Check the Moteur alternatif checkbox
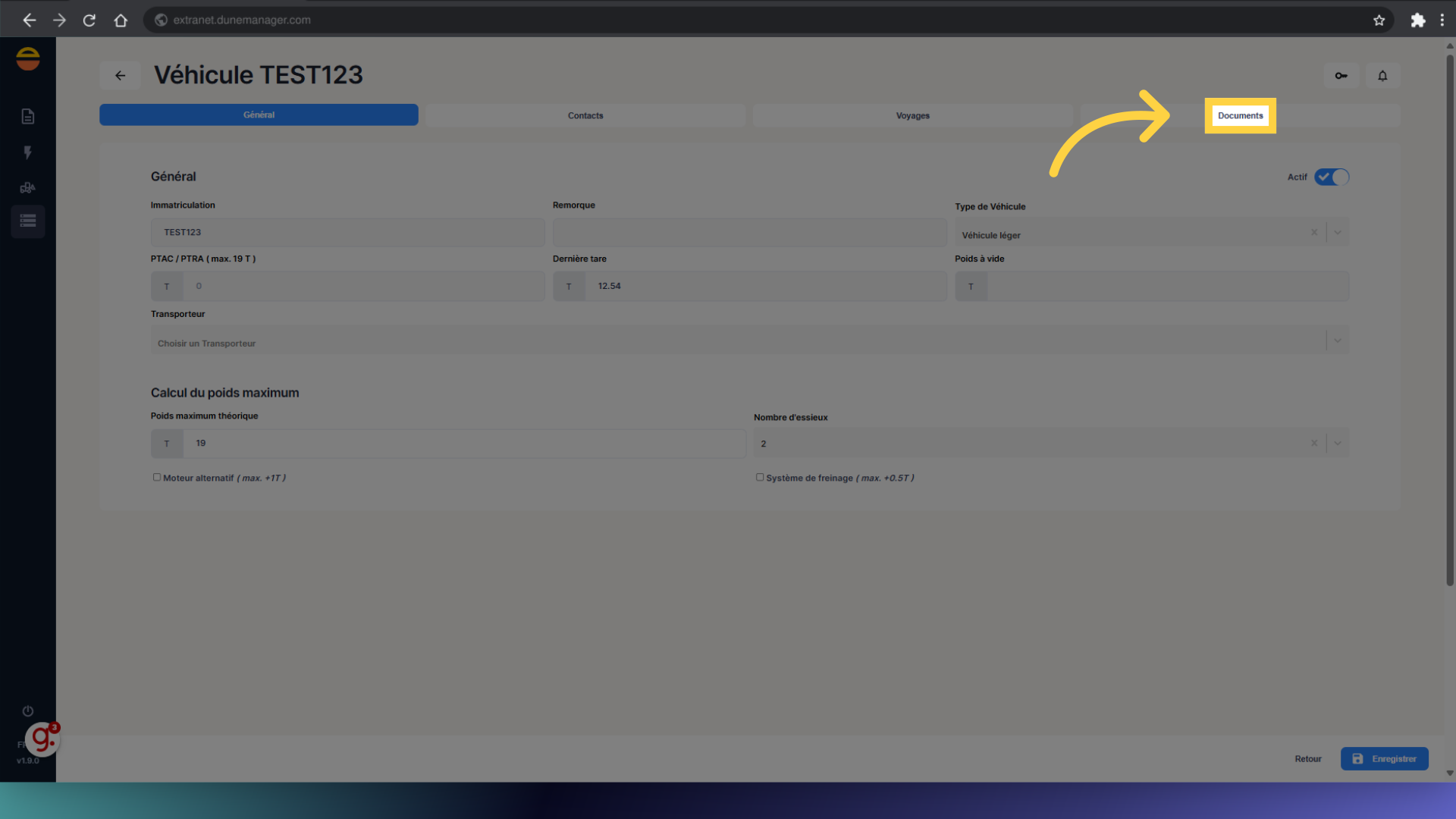 pyautogui.click(x=157, y=477)
